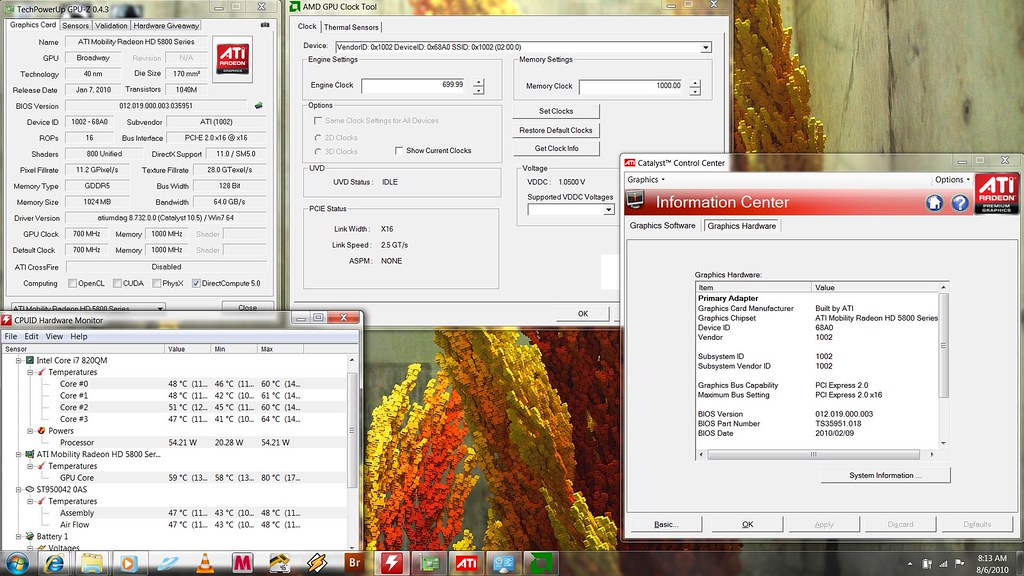The width and height of the screenshot is (1024, 576).
Task: Collapse the Intel Core i7 820QM node
Action: point(19,360)
